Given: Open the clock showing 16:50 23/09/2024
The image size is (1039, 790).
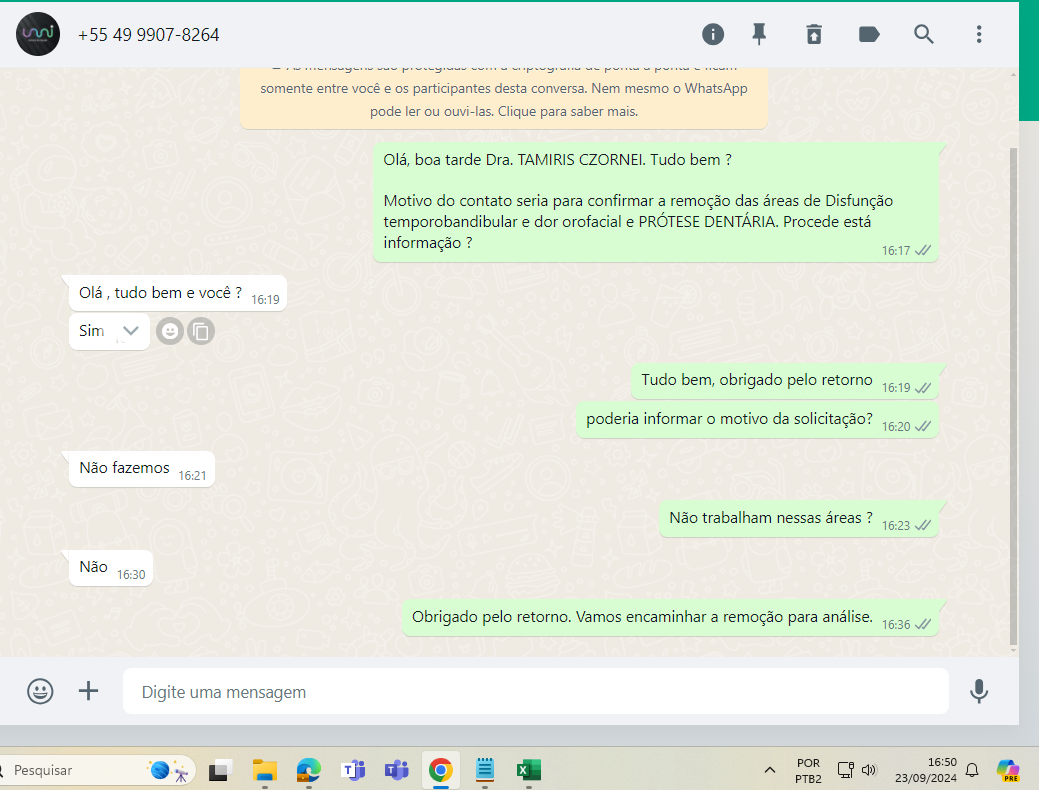Looking at the screenshot, I should [x=926, y=770].
